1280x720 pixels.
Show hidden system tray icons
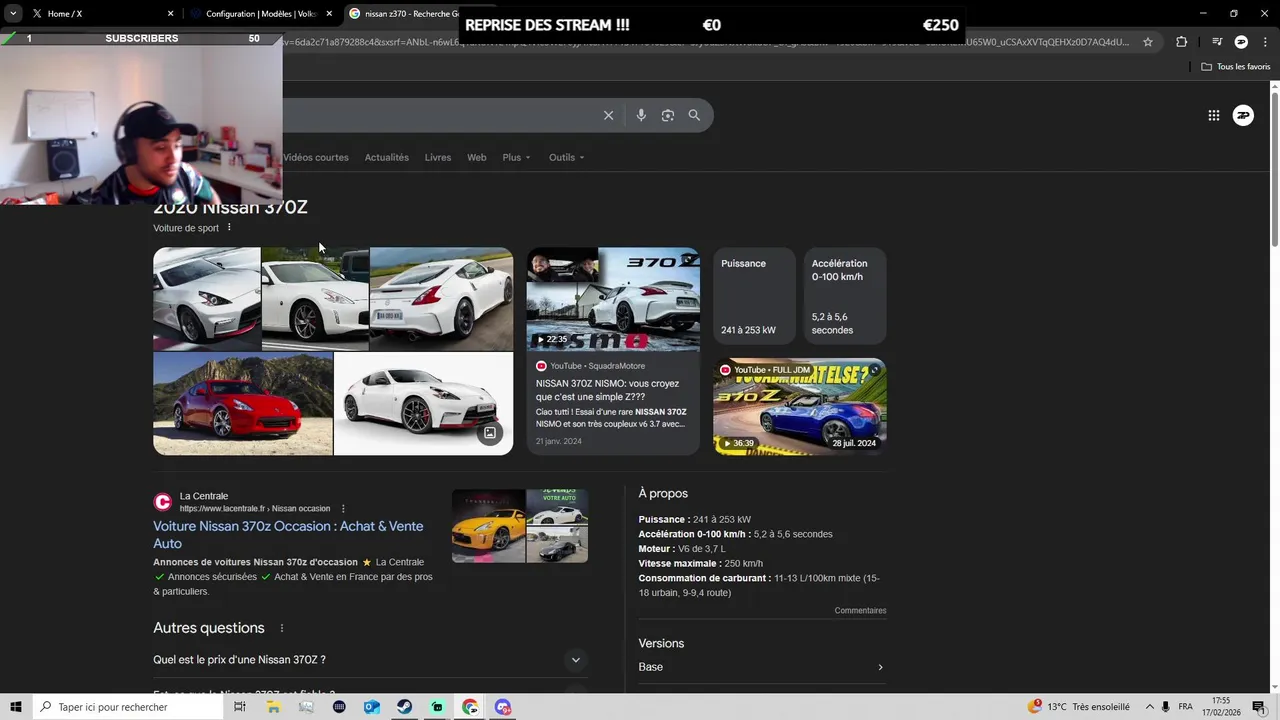[x=1149, y=707]
